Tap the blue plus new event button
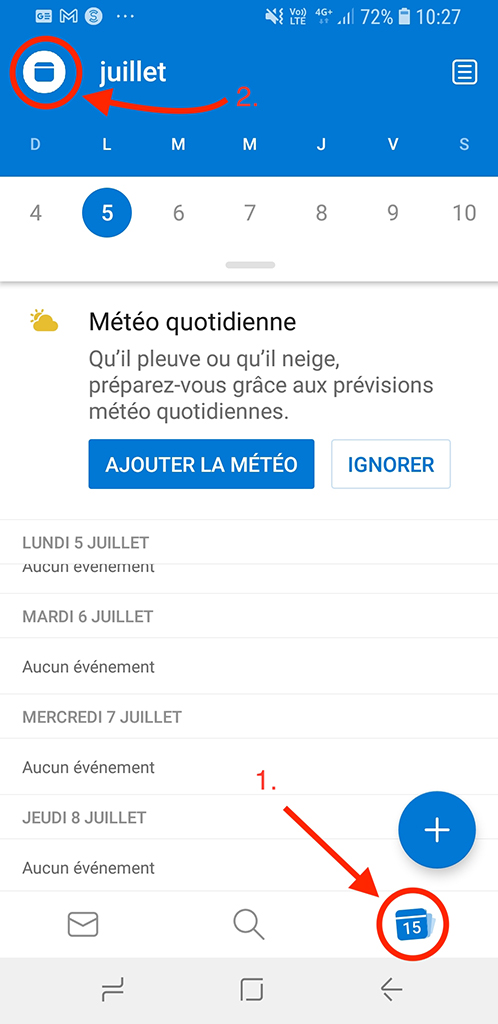Screen dimensions: 498x1024 [437, 829]
